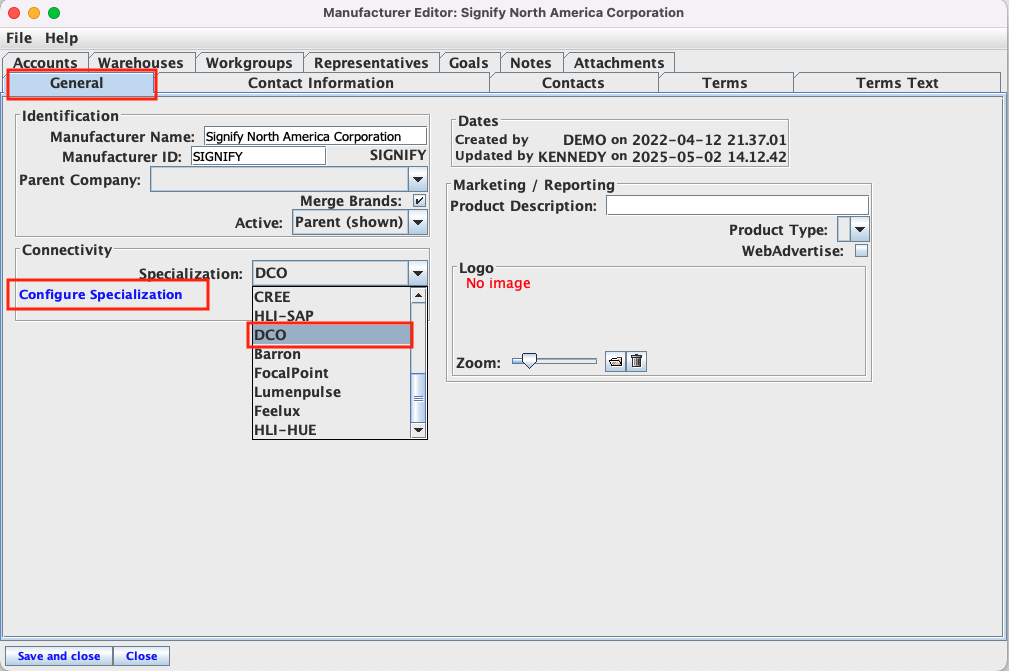
Task: Toggle the Merge Brands checkbox
Action: point(419,201)
